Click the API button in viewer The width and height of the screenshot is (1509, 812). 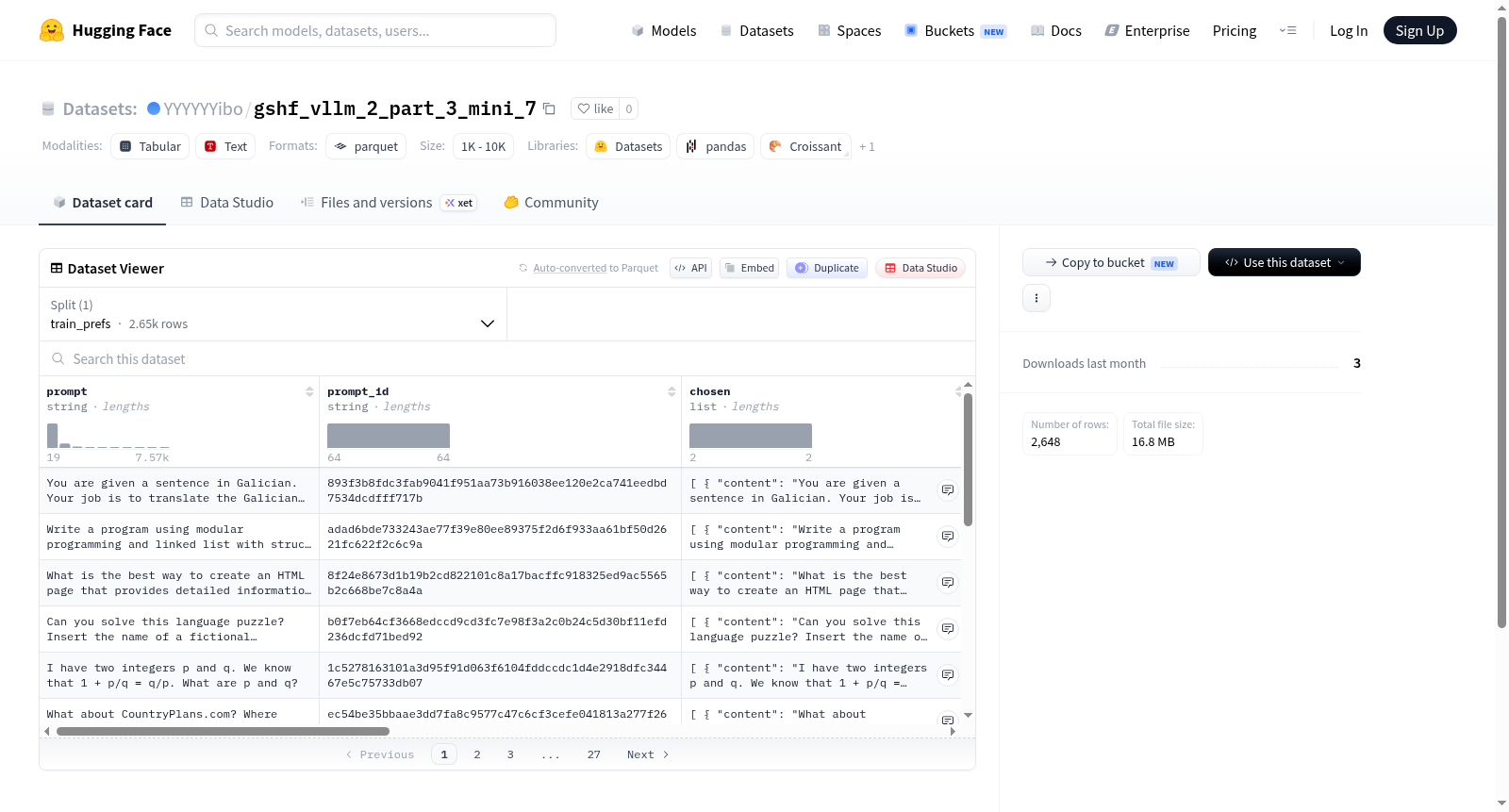(x=690, y=268)
